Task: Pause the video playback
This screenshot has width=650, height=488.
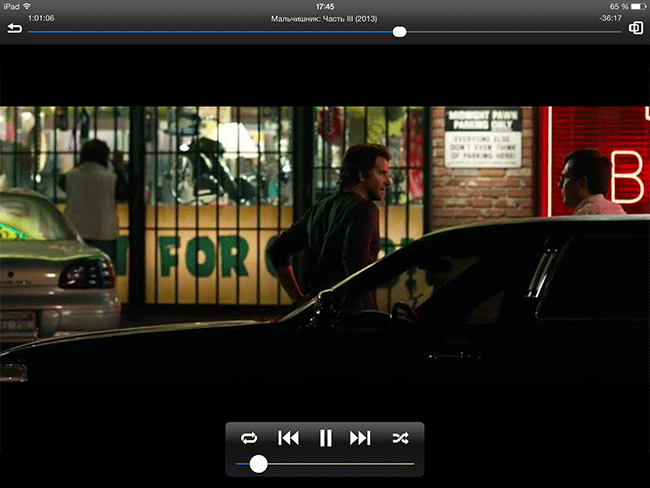Action: point(325,438)
